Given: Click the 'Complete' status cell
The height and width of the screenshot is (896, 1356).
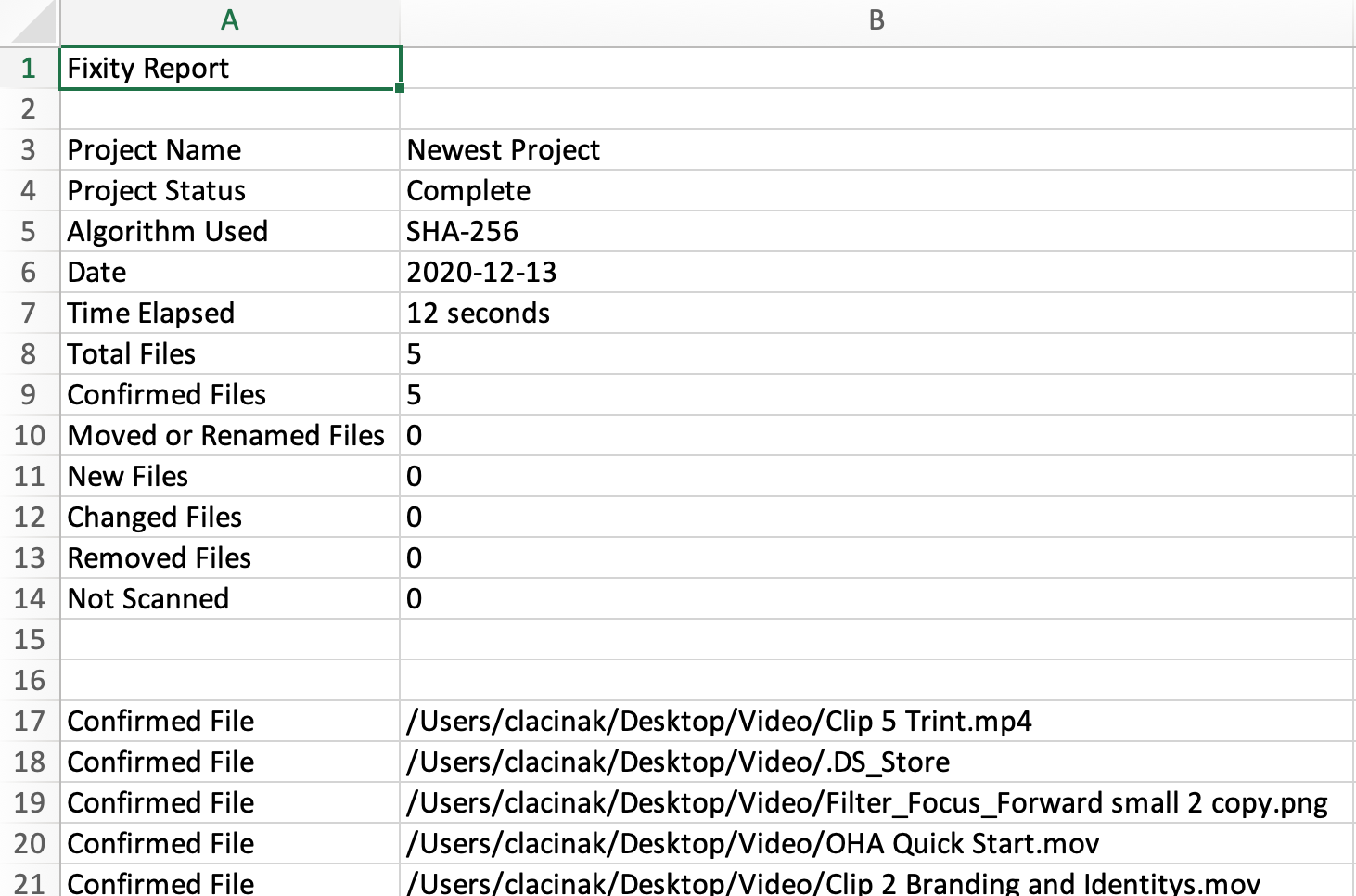Looking at the screenshot, I should [x=877, y=190].
